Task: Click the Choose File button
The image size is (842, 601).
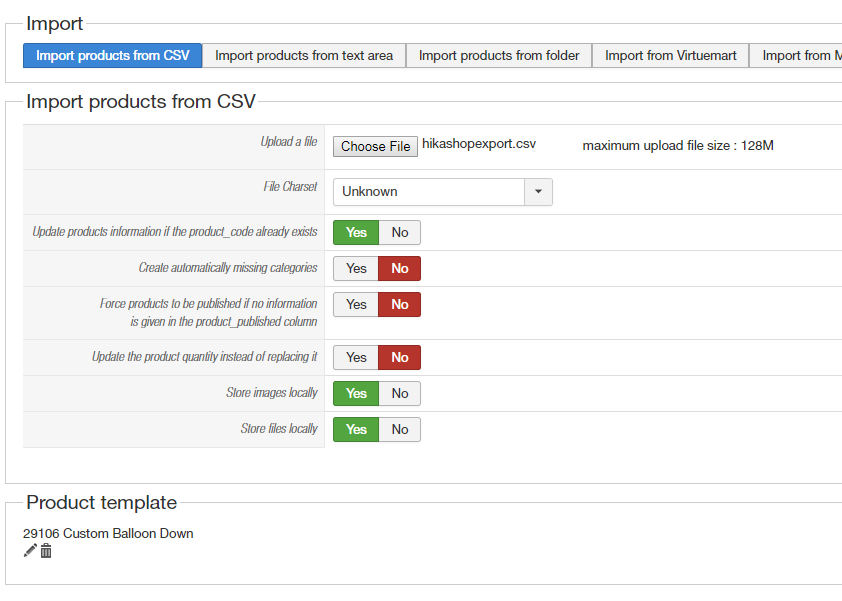Action: (x=375, y=146)
